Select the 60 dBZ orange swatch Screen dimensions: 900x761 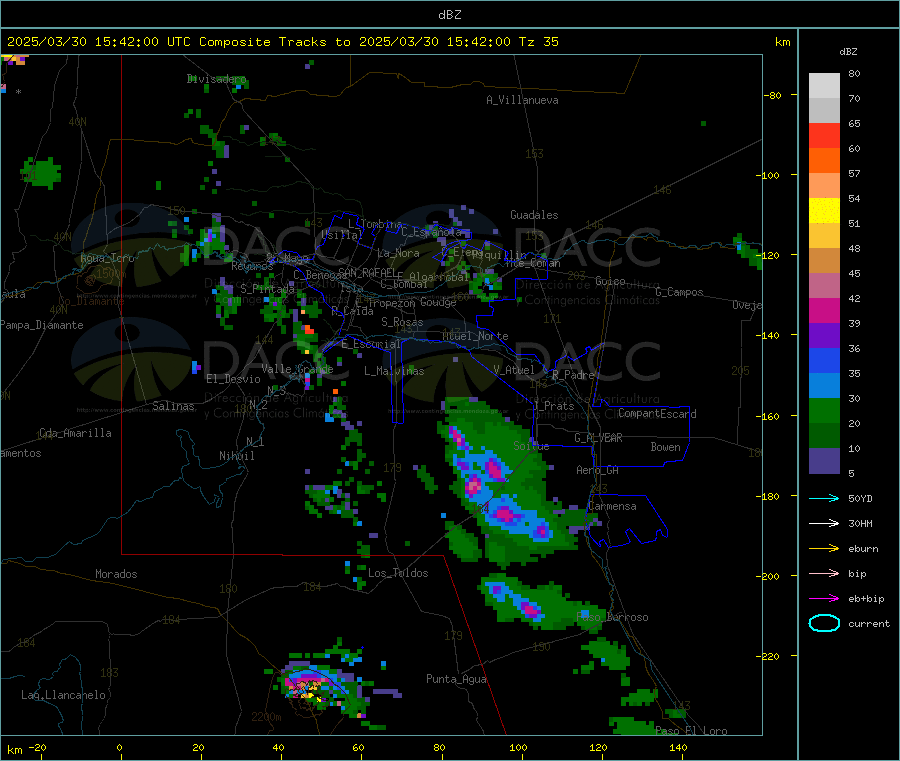824,161
